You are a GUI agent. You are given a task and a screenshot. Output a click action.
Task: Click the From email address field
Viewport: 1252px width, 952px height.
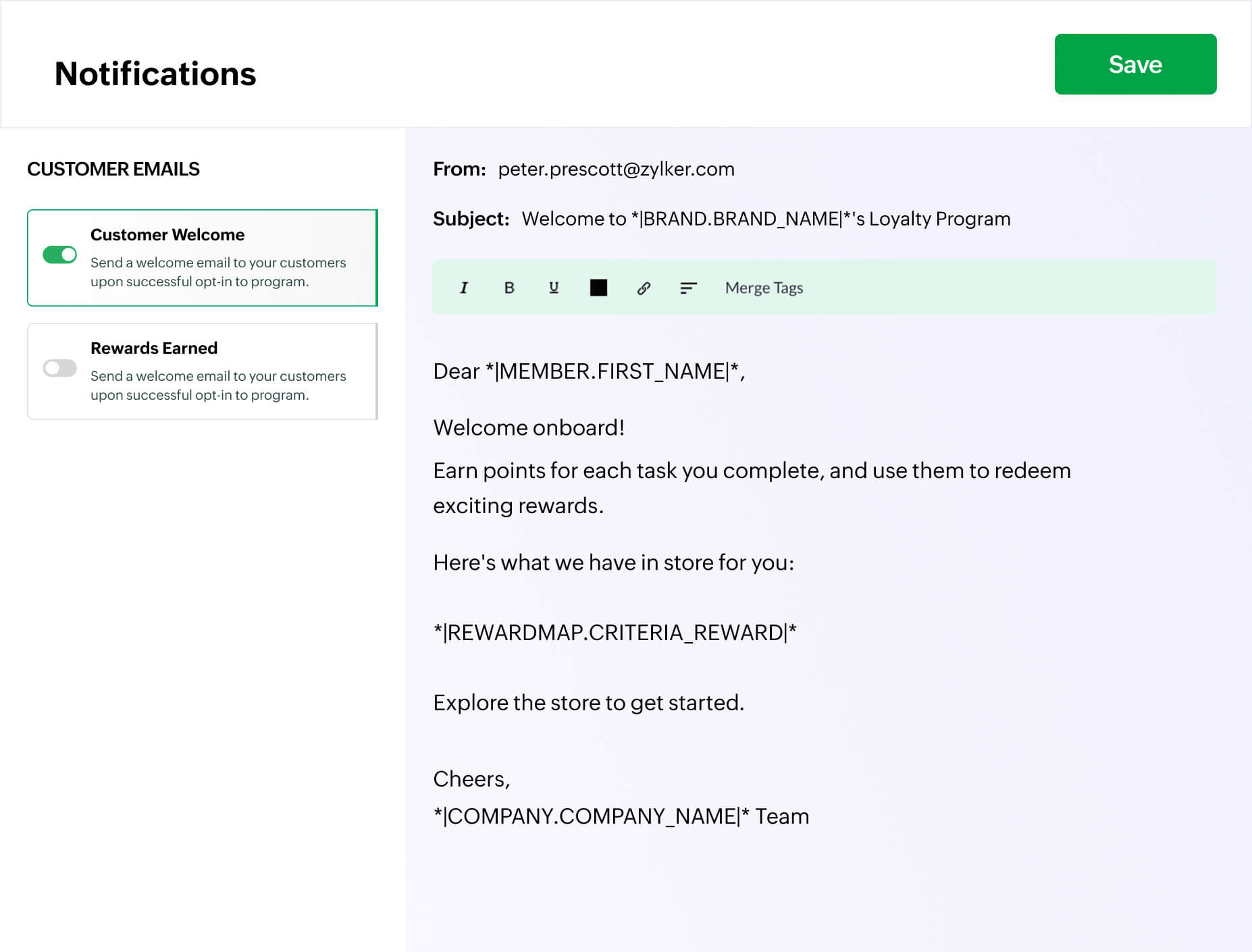point(616,169)
